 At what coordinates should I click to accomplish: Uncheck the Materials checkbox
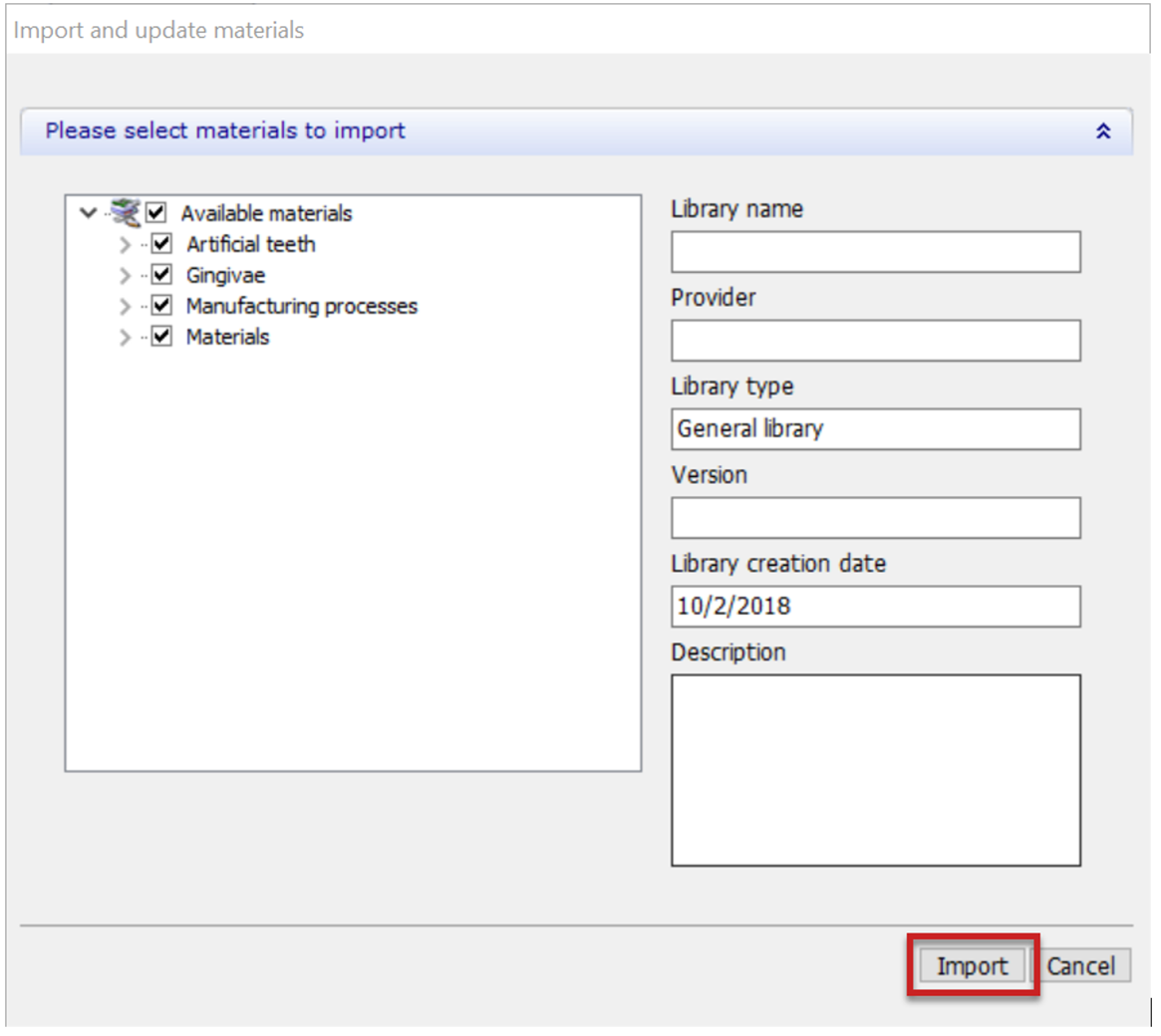click(x=161, y=337)
